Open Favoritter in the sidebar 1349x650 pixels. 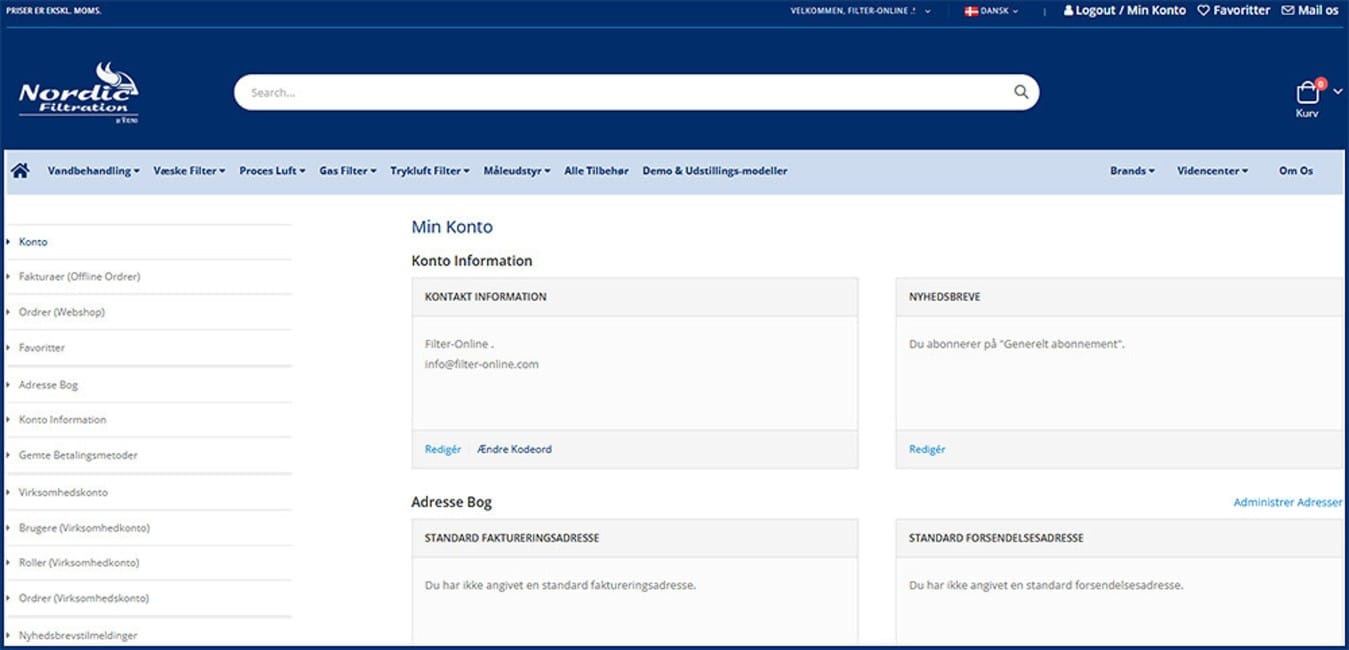coord(41,348)
